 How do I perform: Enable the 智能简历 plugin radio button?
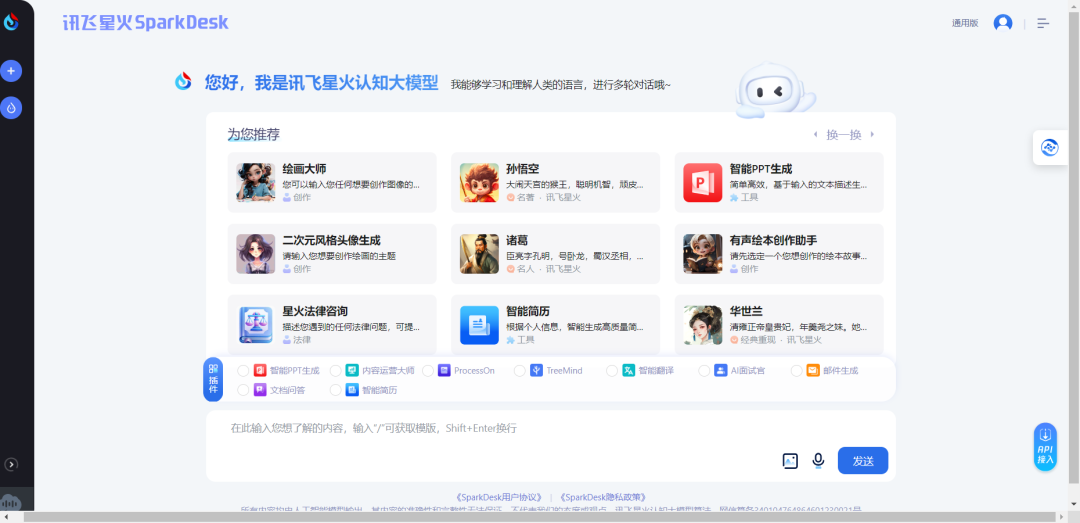[335, 390]
